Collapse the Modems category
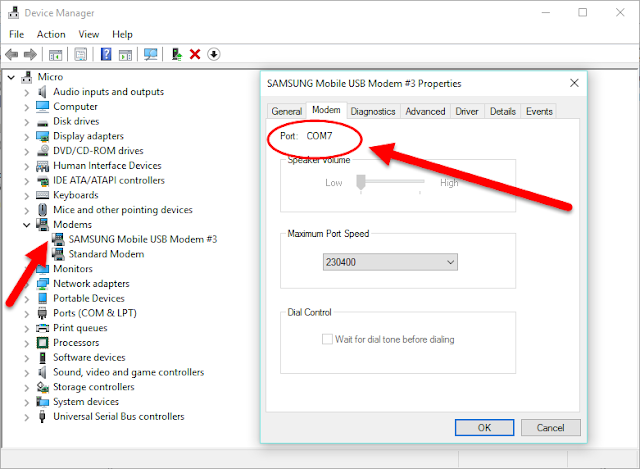640x469 pixels. click(x=27, y=225)
